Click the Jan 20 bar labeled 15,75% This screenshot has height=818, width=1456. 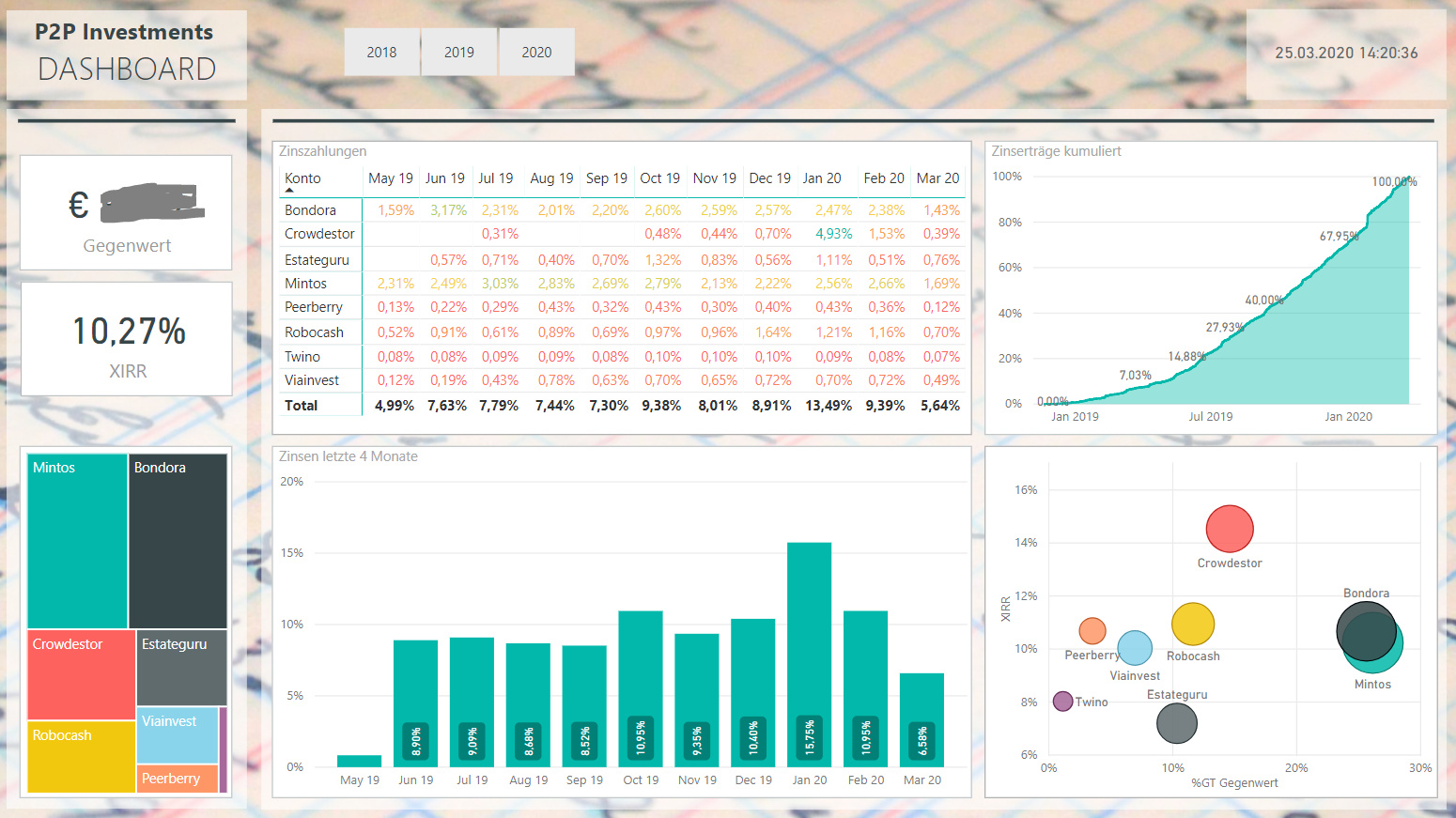810,655
